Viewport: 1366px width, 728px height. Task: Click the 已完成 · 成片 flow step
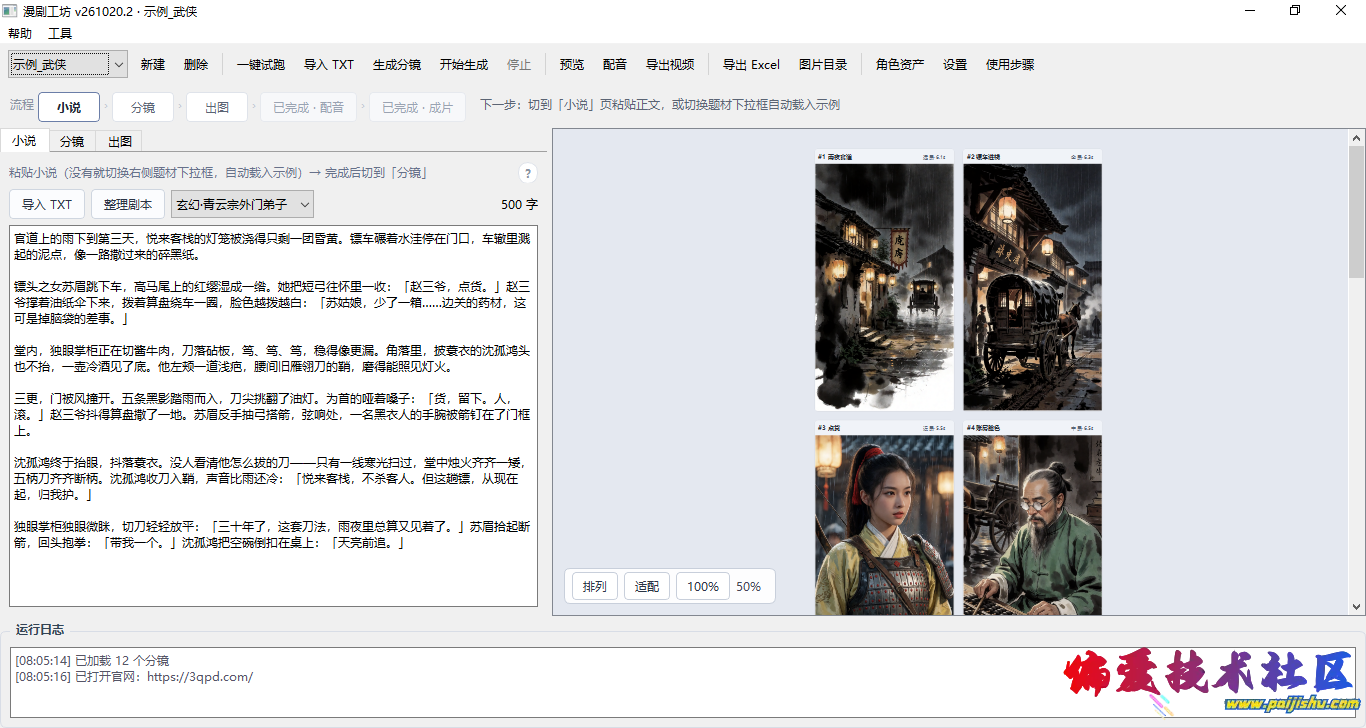click(x=417, y=107)
